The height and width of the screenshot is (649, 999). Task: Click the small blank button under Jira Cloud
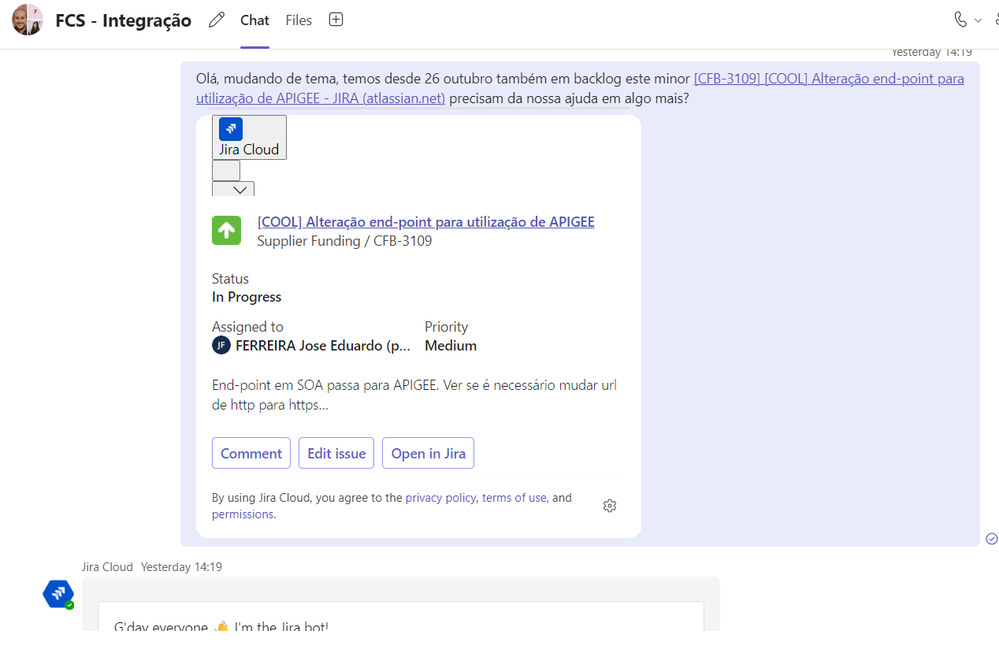(x=226, y=171)
